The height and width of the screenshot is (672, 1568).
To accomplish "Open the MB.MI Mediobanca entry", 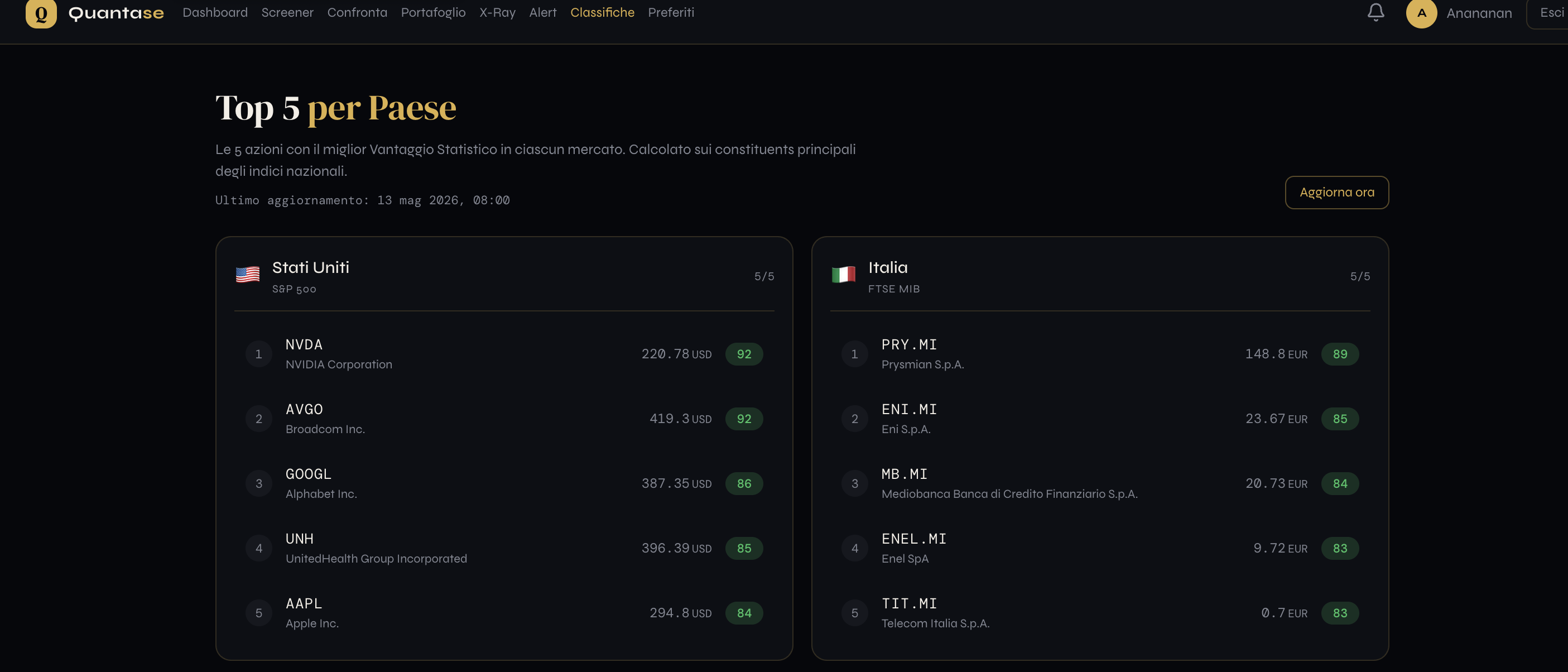I will click(1100, 484).
